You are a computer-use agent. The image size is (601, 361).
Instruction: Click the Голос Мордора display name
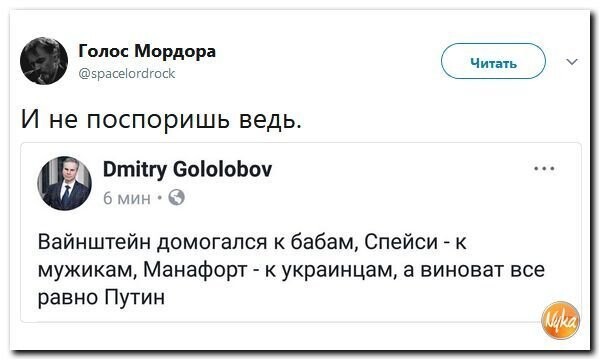coord(147,52)
